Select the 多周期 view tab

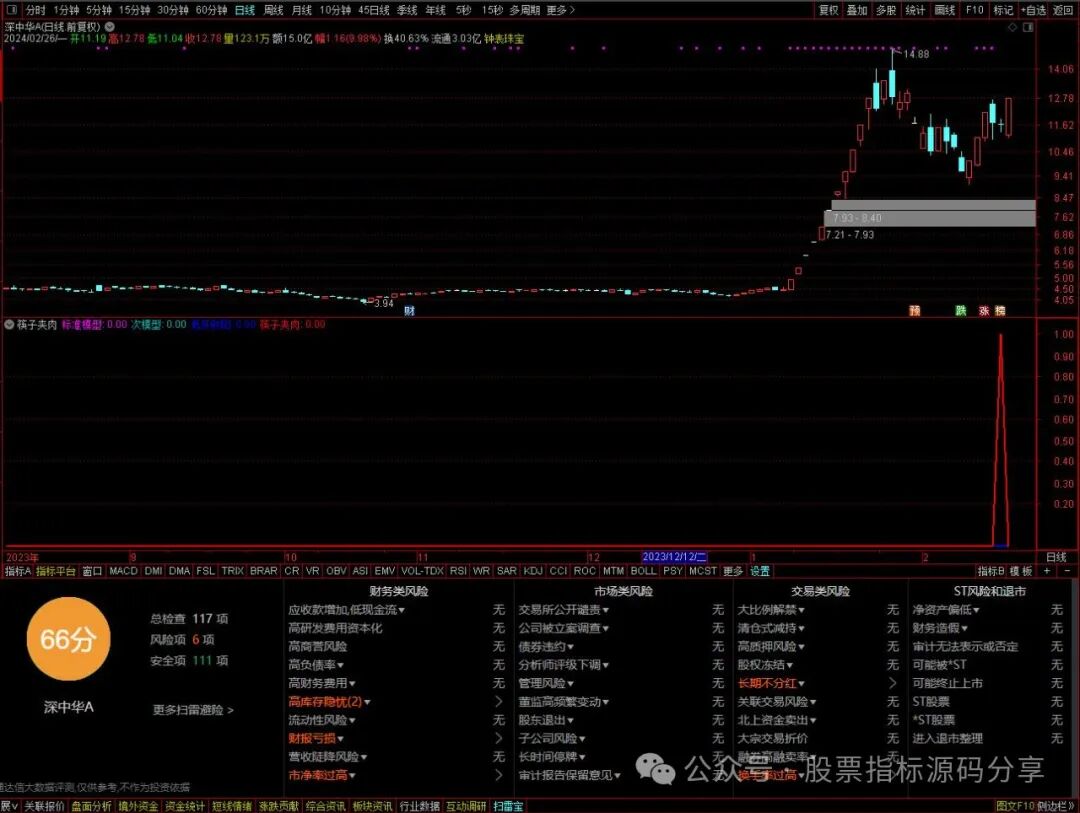(525, 10)
